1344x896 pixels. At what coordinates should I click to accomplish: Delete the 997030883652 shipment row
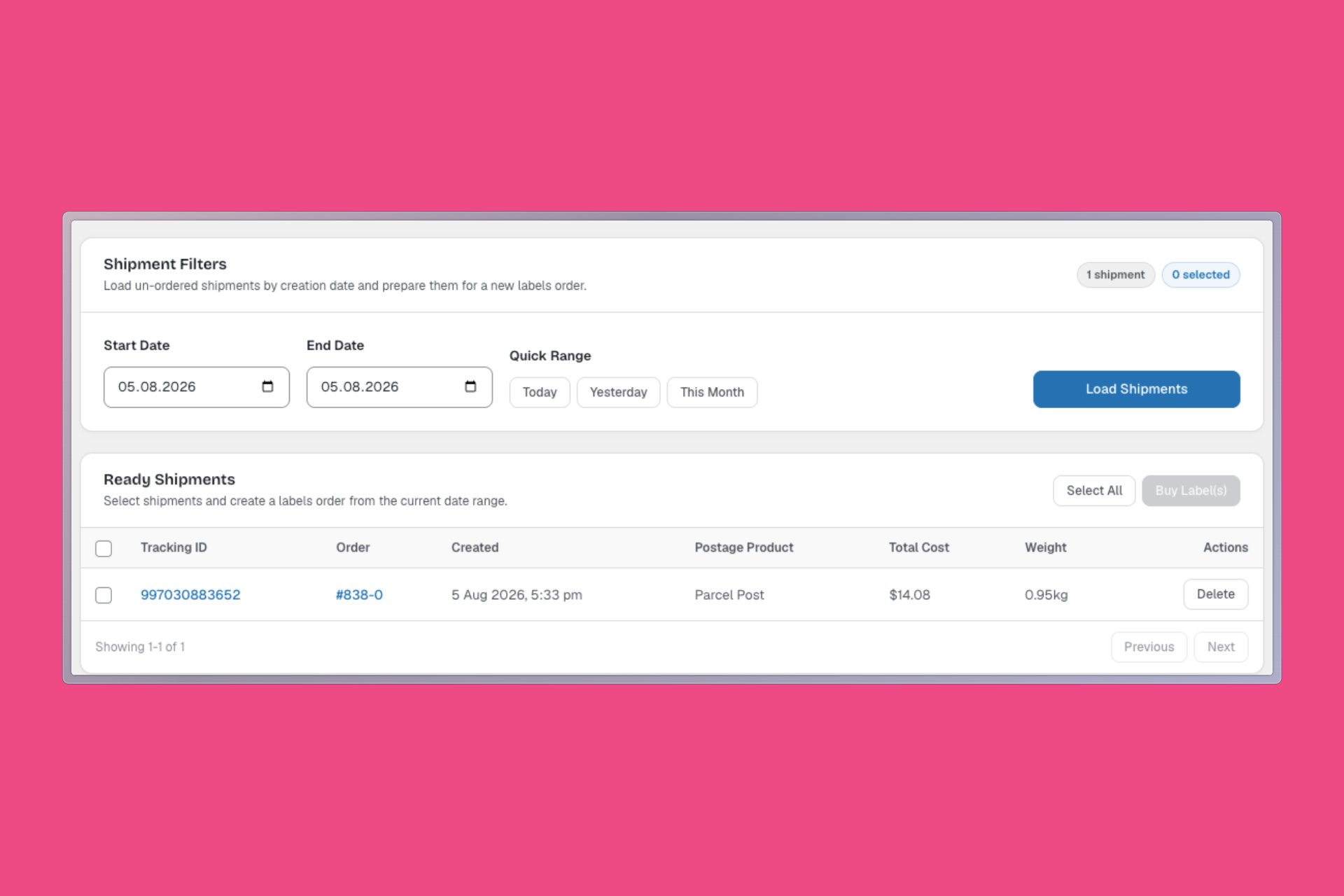tap(1215, 594)
